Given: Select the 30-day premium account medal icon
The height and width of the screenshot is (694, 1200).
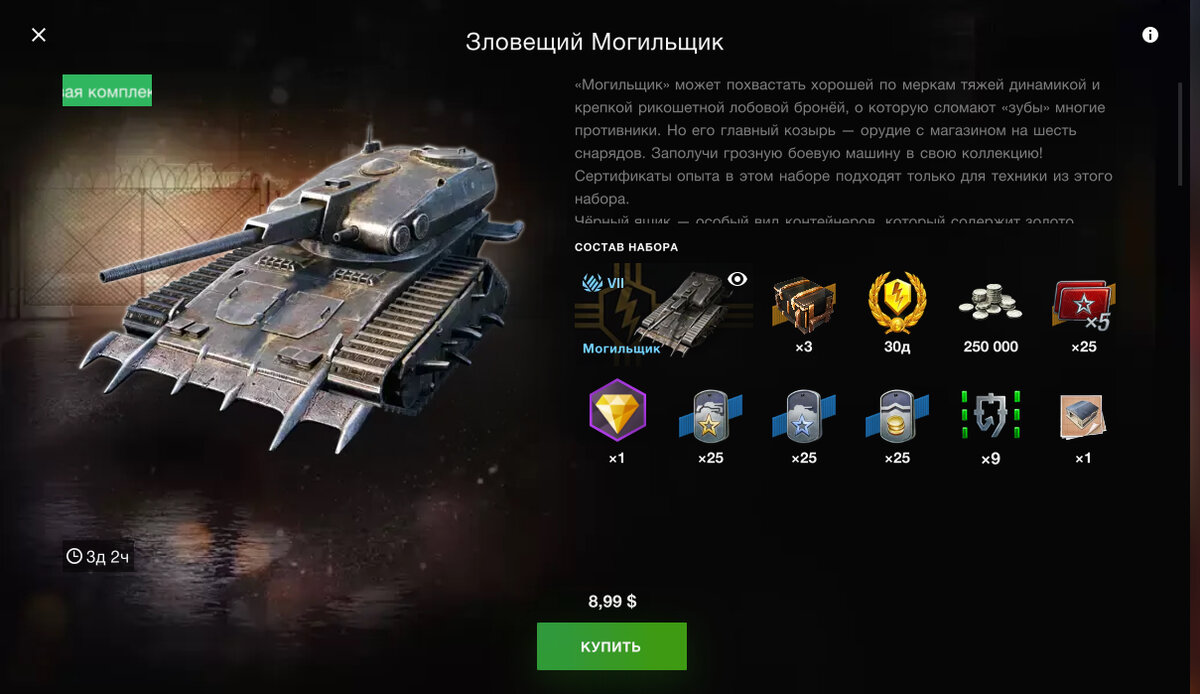Looking at the screenshot, I should click(x=897, y=304).
